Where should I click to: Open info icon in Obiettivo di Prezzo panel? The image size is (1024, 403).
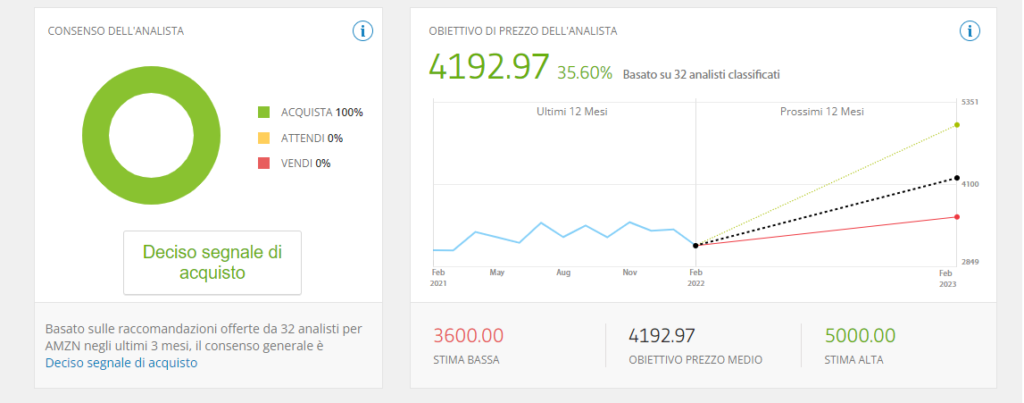(x=970, y=31)
